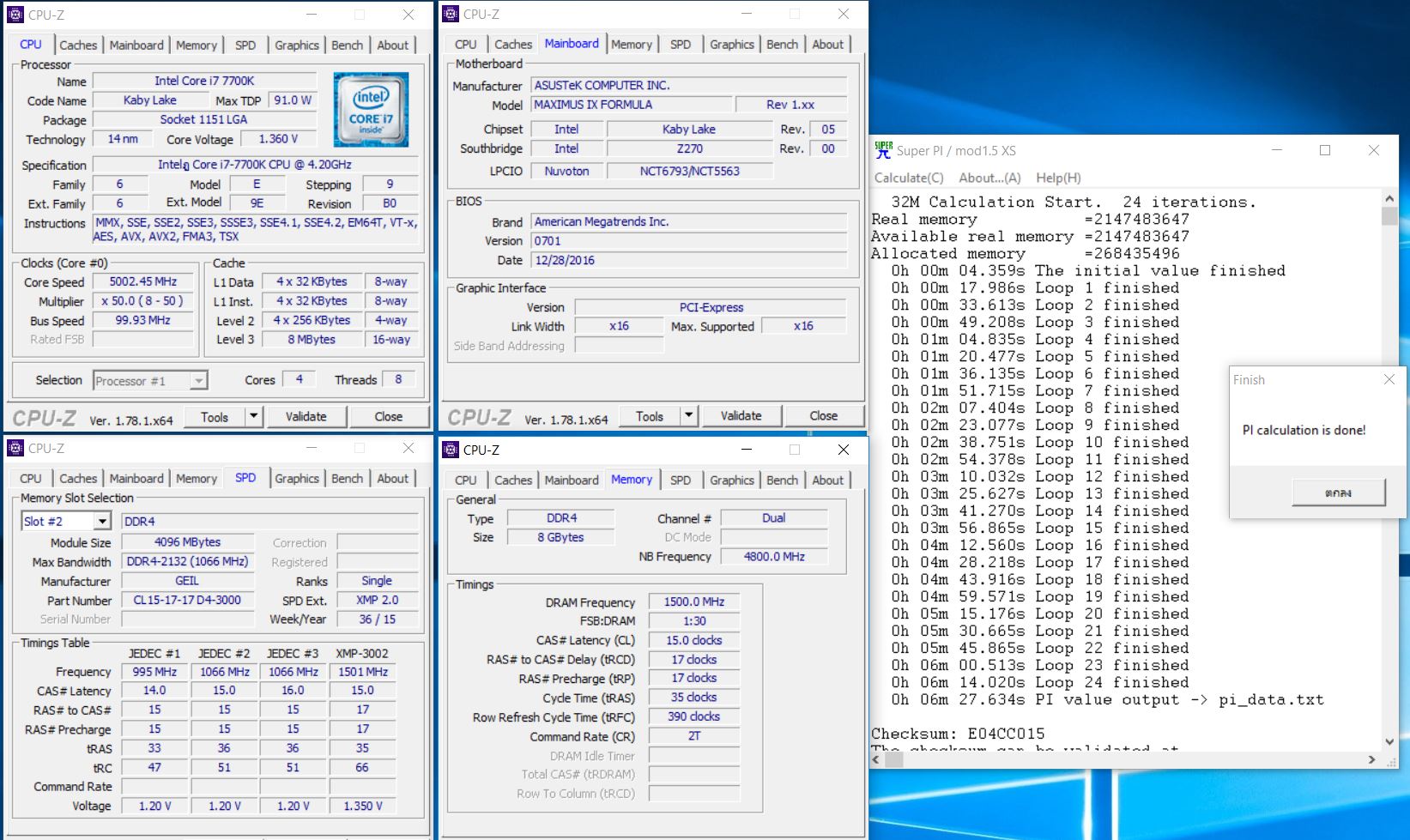Confirm the PI calculation is done dialog
This screenshot has width=1410, height=840.
1338,493
